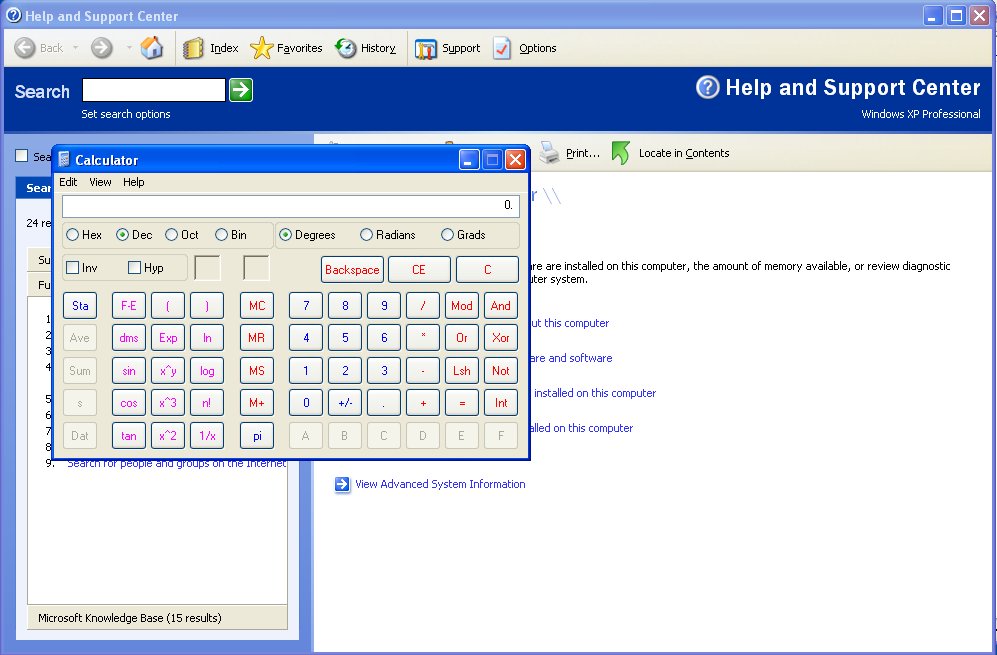Viewport: 997px width, 655px height.
Task: Click the dms button
Action: [129, 338]
